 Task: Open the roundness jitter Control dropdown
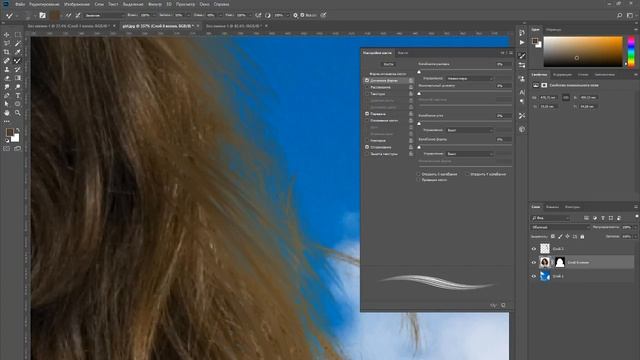pos(470,154)
